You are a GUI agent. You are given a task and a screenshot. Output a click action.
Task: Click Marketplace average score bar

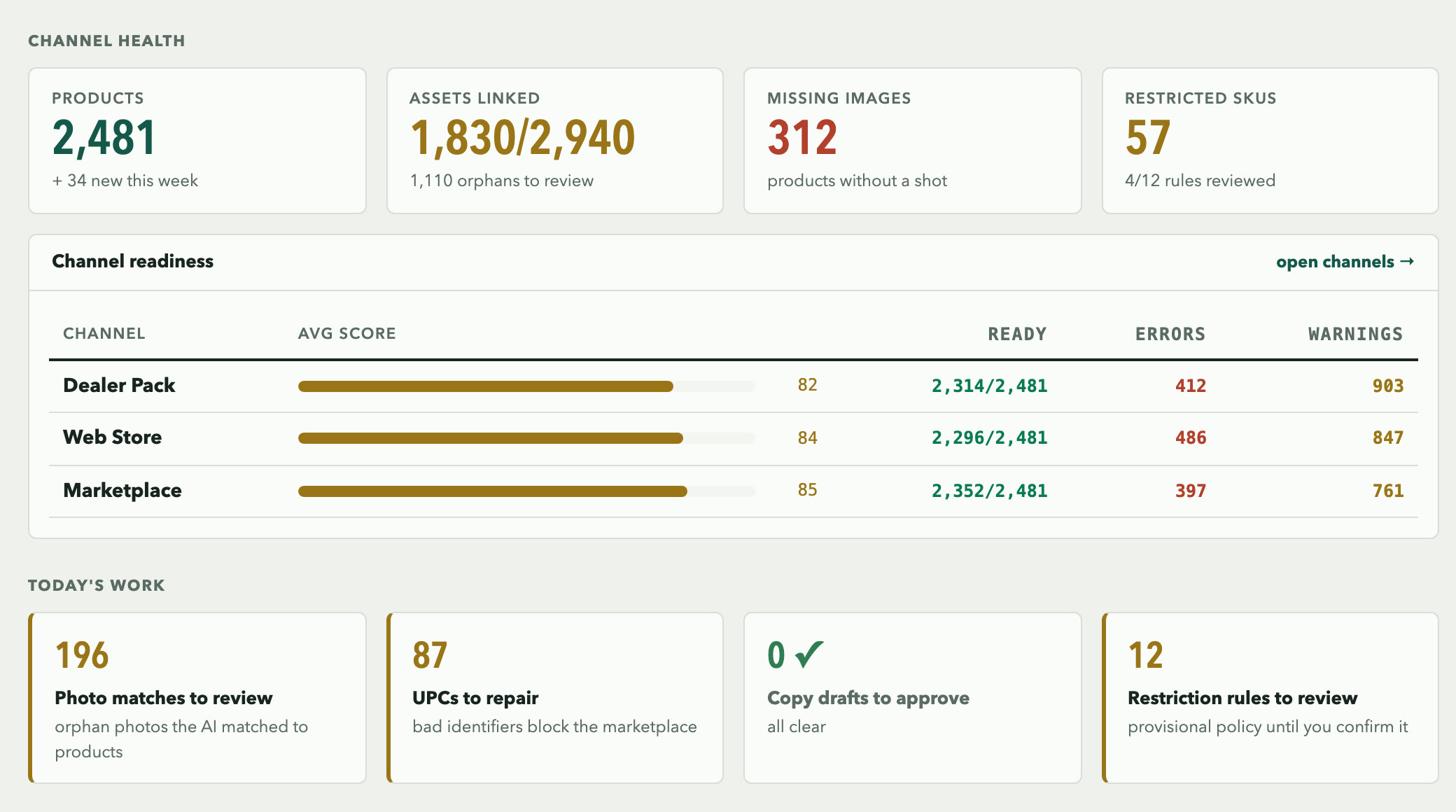click(527, 491)
